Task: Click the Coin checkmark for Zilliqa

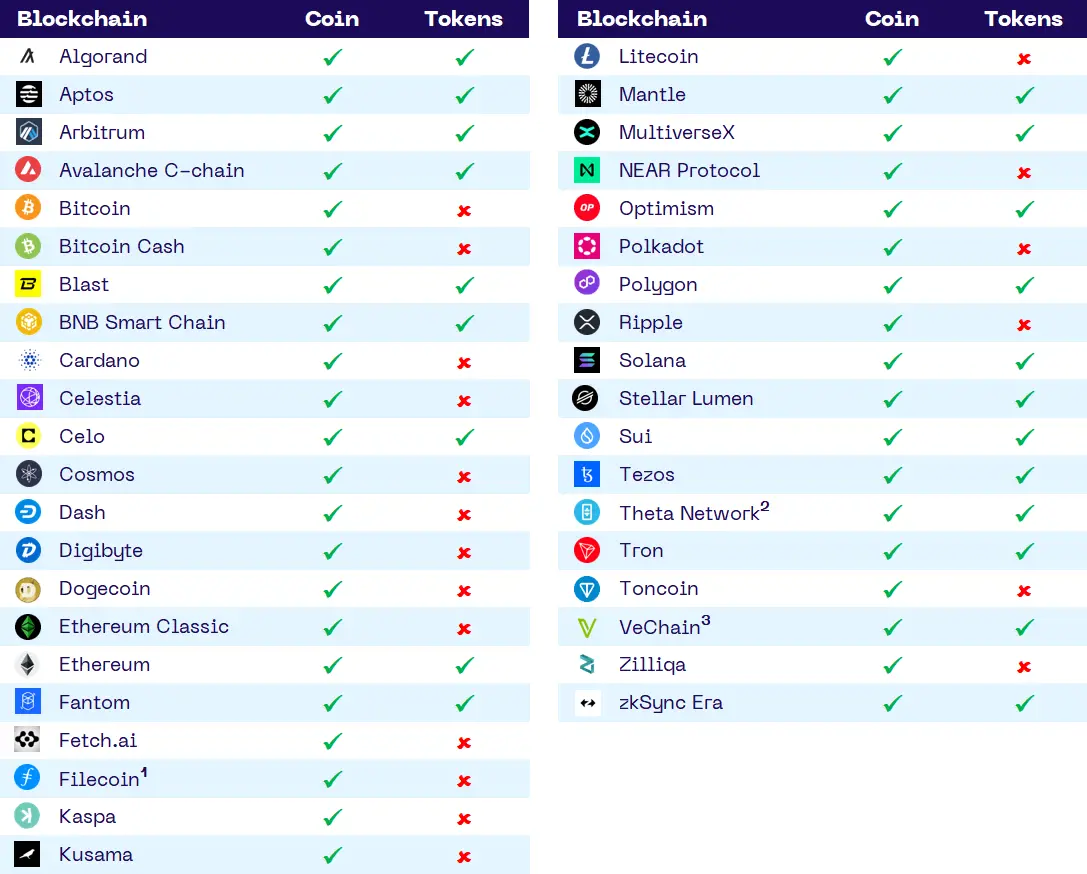Action: [893, 665]
